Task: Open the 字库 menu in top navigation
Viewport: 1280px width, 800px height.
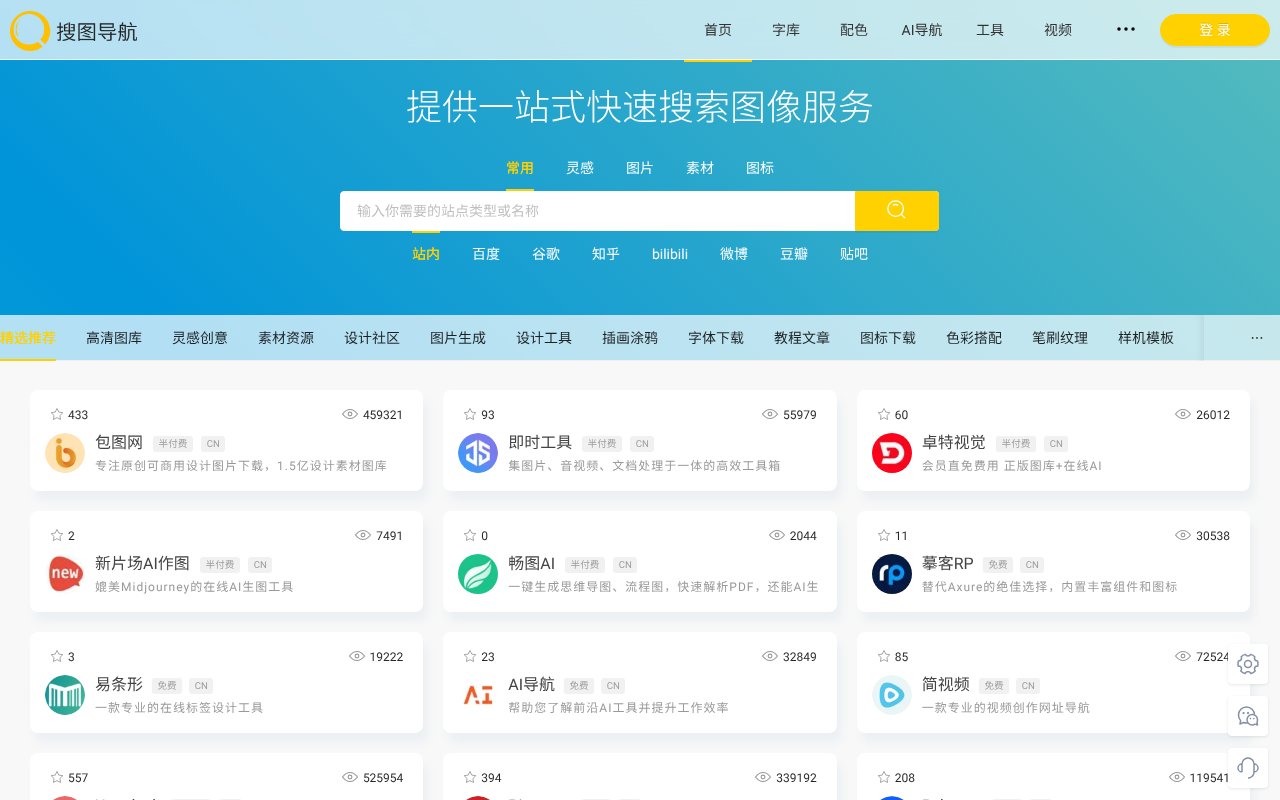Action: point(786,30)
